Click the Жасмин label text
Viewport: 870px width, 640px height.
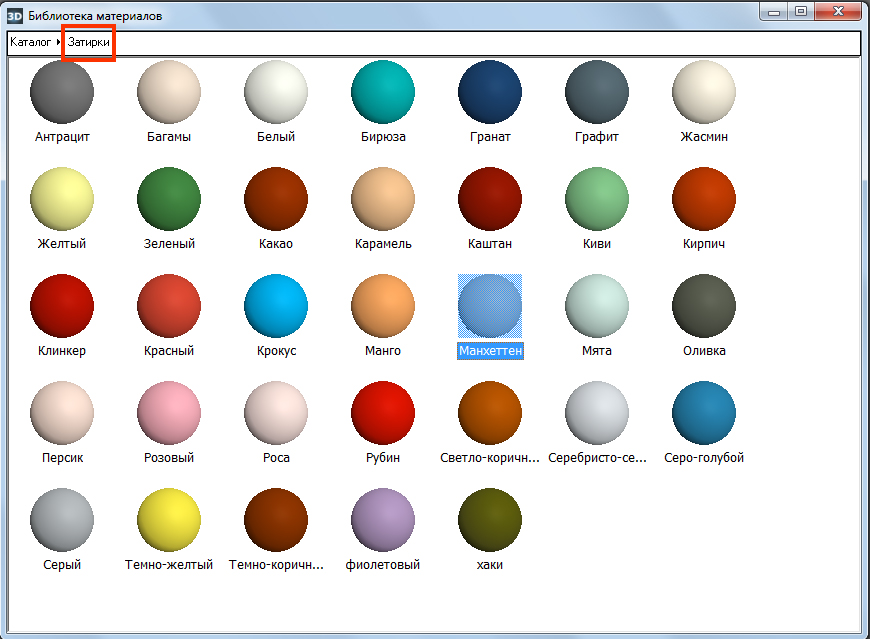tap(704, 137)
